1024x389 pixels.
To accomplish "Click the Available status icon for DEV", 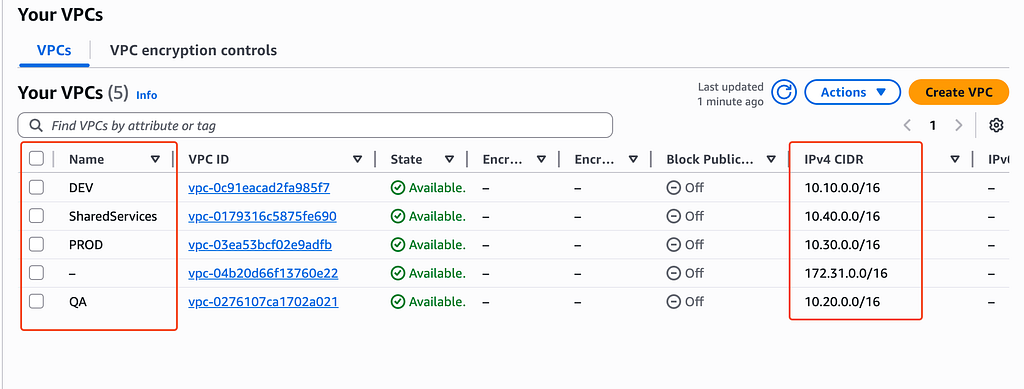I will (x=398, y=188).
